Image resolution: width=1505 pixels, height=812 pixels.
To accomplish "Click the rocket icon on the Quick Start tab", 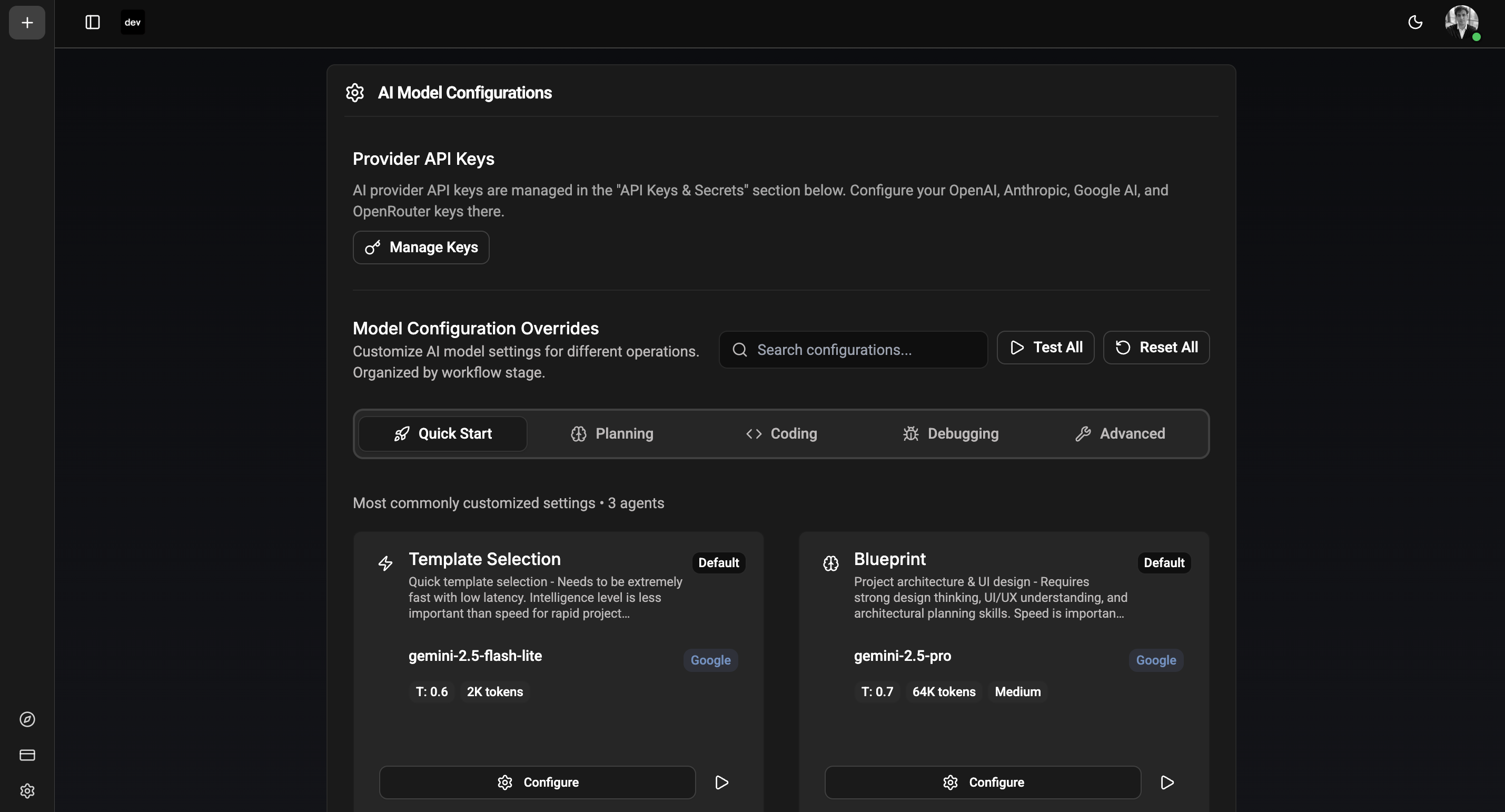I will [402, 433].
